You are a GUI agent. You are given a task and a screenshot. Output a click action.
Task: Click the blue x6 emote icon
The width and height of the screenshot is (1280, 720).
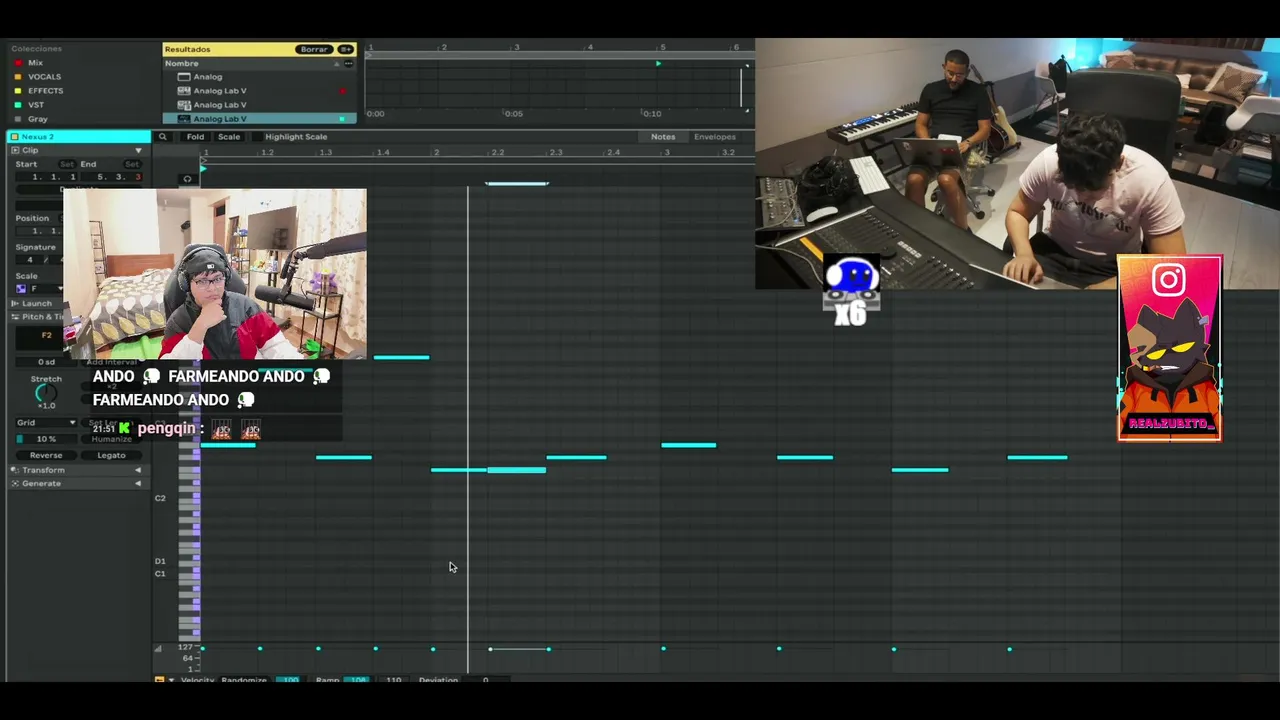point(850,290)
